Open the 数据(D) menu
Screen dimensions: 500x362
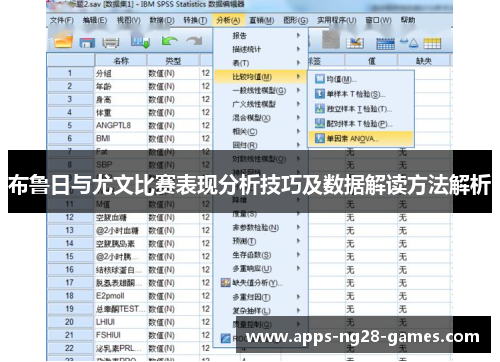click(162, 20)
